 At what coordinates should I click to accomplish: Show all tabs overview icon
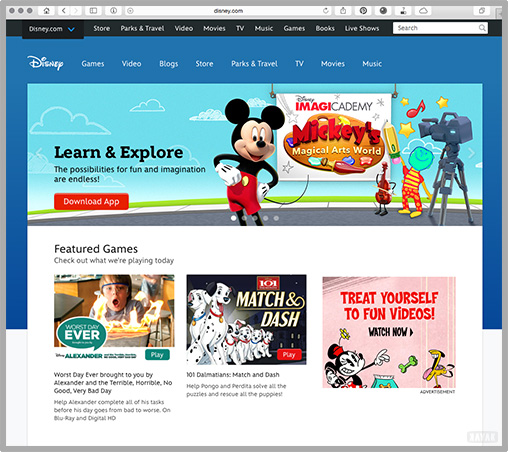[482, 11]
